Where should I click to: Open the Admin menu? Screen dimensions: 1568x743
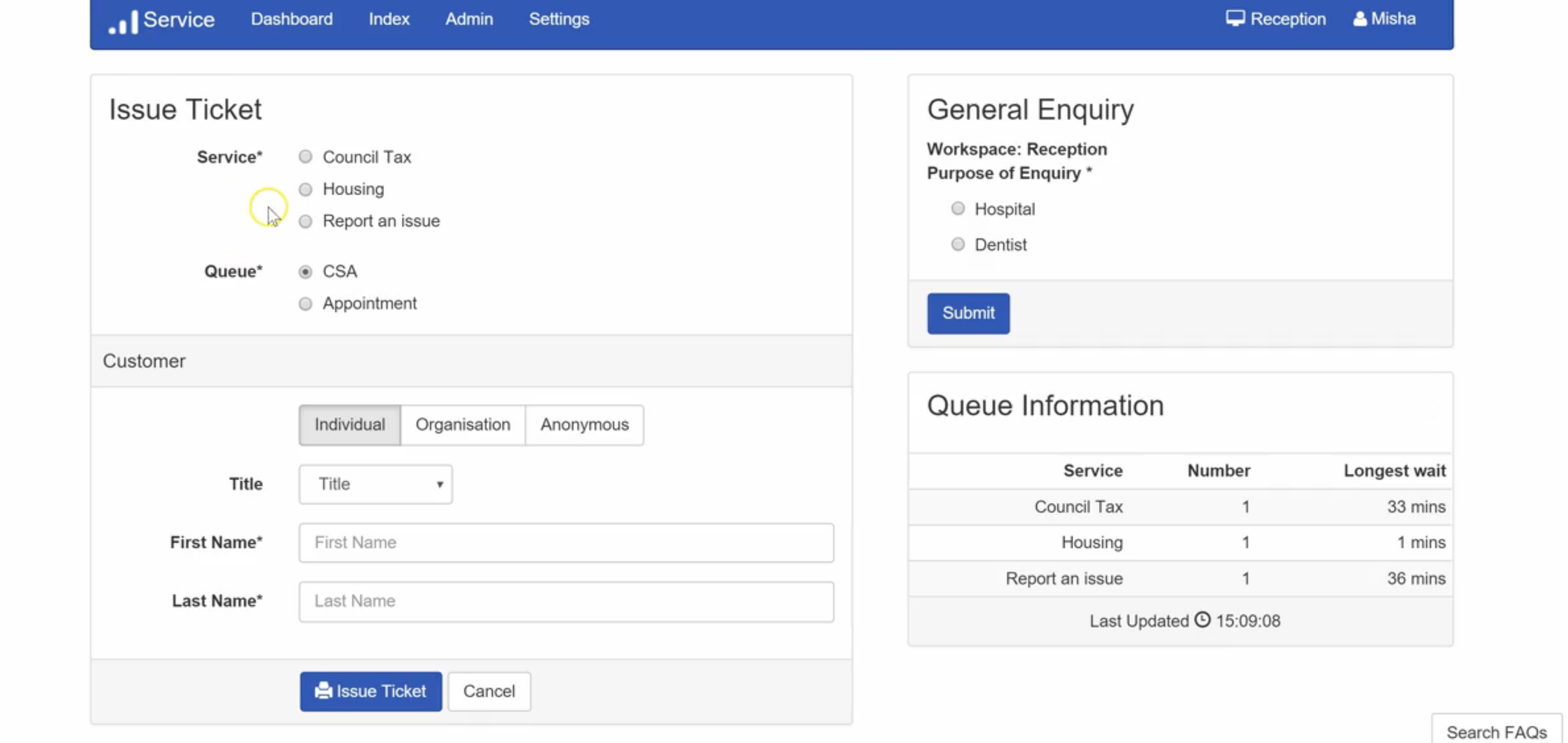(x=469, y=19)
